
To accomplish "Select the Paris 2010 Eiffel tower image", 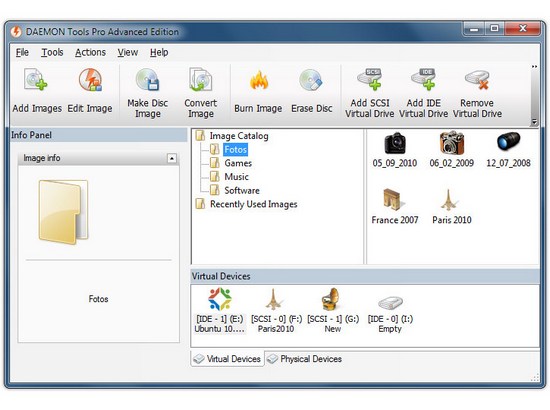I will [x=452, y=206].
